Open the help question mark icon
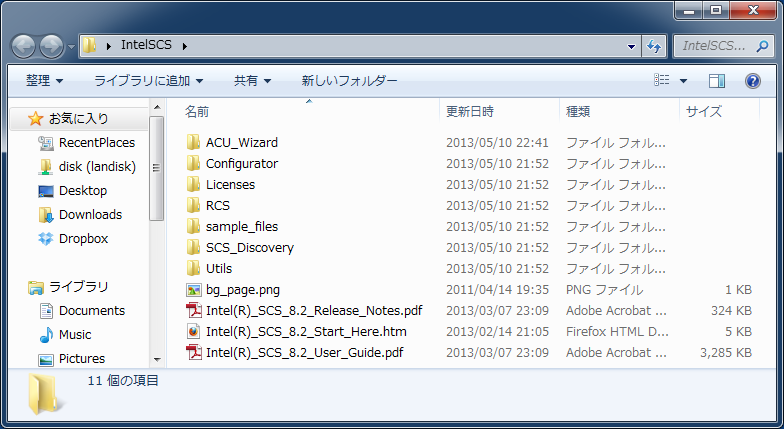 click(x=752, y=80)
